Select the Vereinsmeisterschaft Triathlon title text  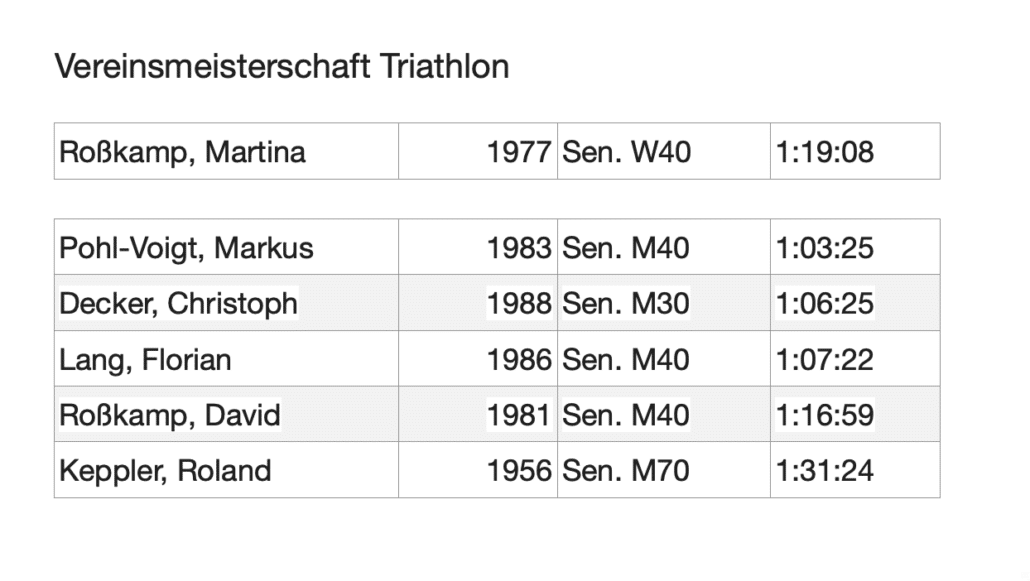pos(282,66)
